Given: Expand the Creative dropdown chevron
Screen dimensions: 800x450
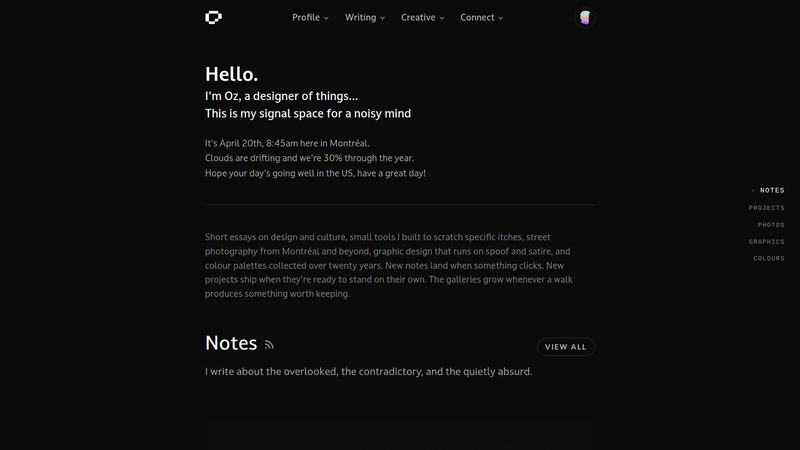Looking at the screenshot, I should (x=442, y=18).
